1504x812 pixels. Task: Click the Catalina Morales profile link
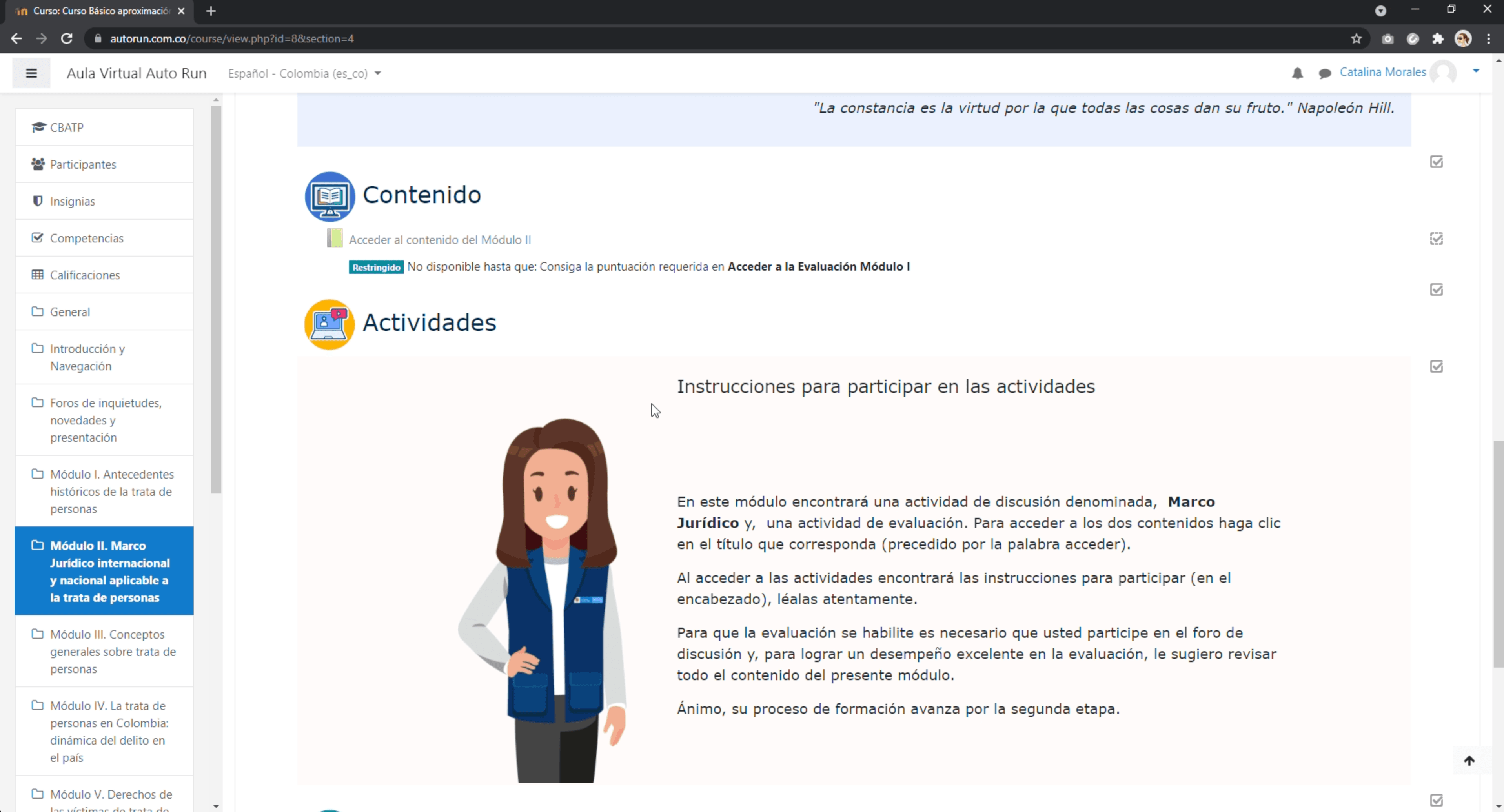pyautogui.click(x=1382, y=72)
